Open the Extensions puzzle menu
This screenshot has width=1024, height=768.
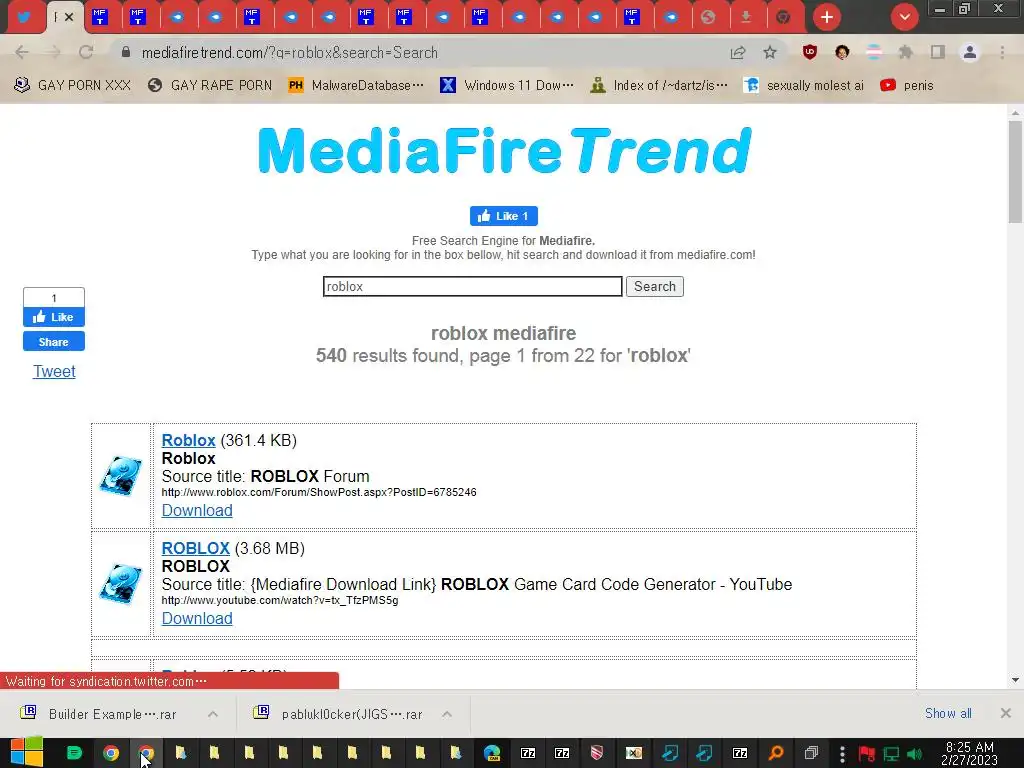[905, 52]
